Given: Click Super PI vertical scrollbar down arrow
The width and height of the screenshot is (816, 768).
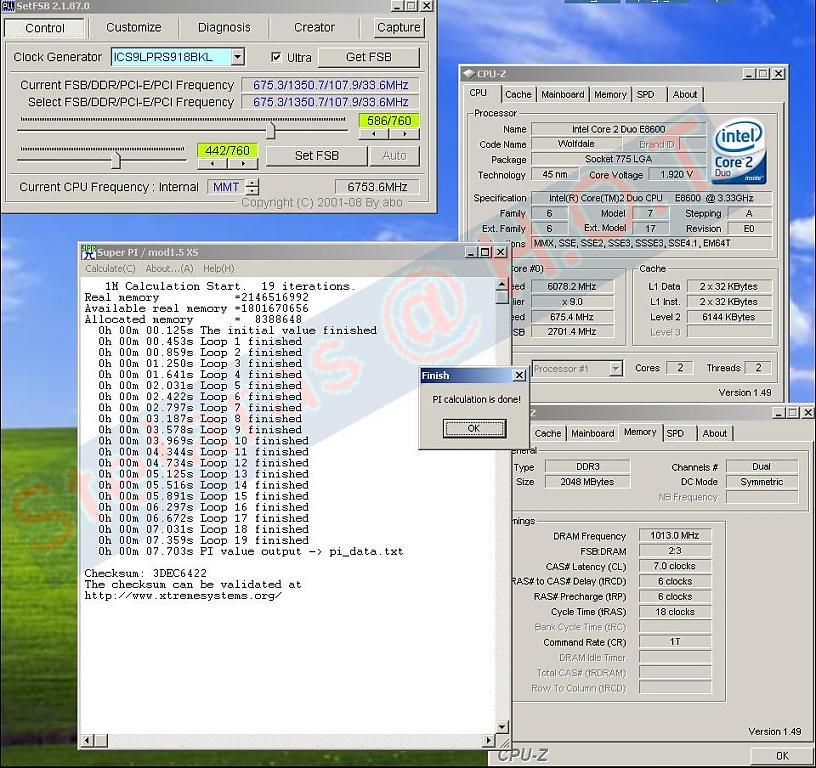Looking at the screenshot, I should [x=502, y=726].
